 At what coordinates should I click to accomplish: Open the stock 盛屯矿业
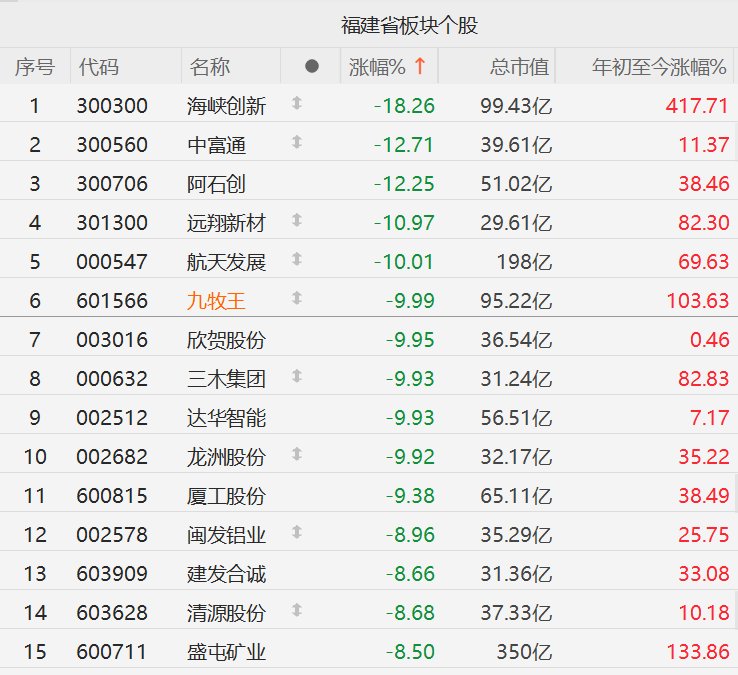[x=227, y=652]
